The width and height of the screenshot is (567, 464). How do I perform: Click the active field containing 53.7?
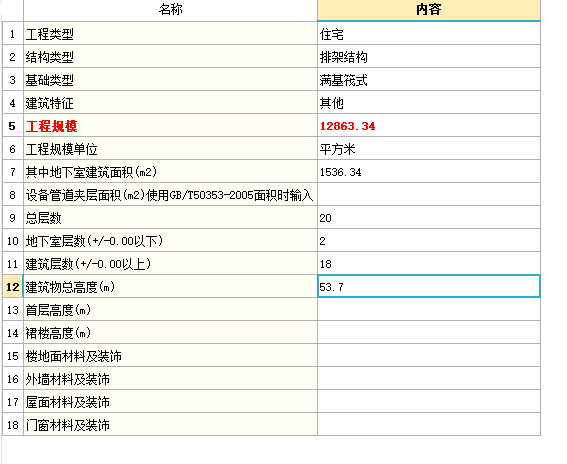click(429, 286)
